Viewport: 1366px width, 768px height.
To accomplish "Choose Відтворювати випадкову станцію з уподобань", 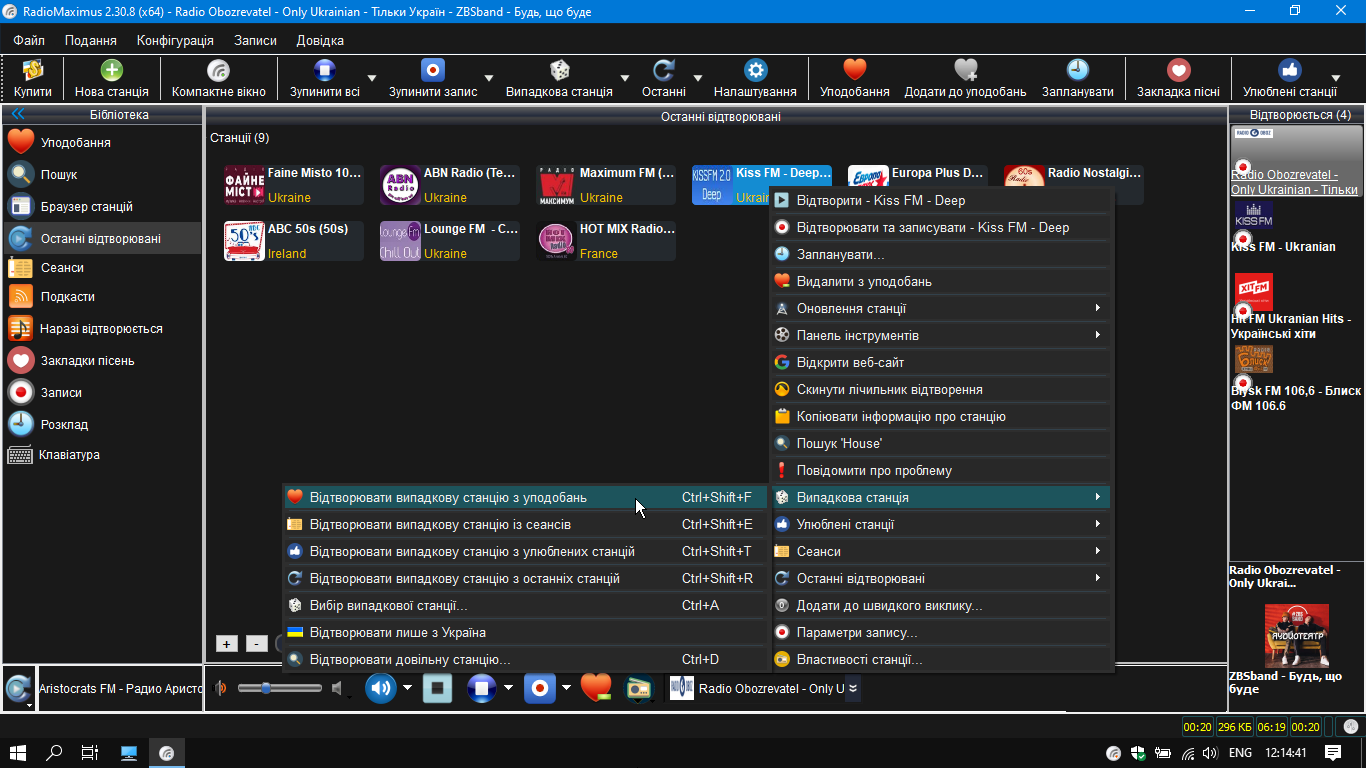I will tap(525, 497).
